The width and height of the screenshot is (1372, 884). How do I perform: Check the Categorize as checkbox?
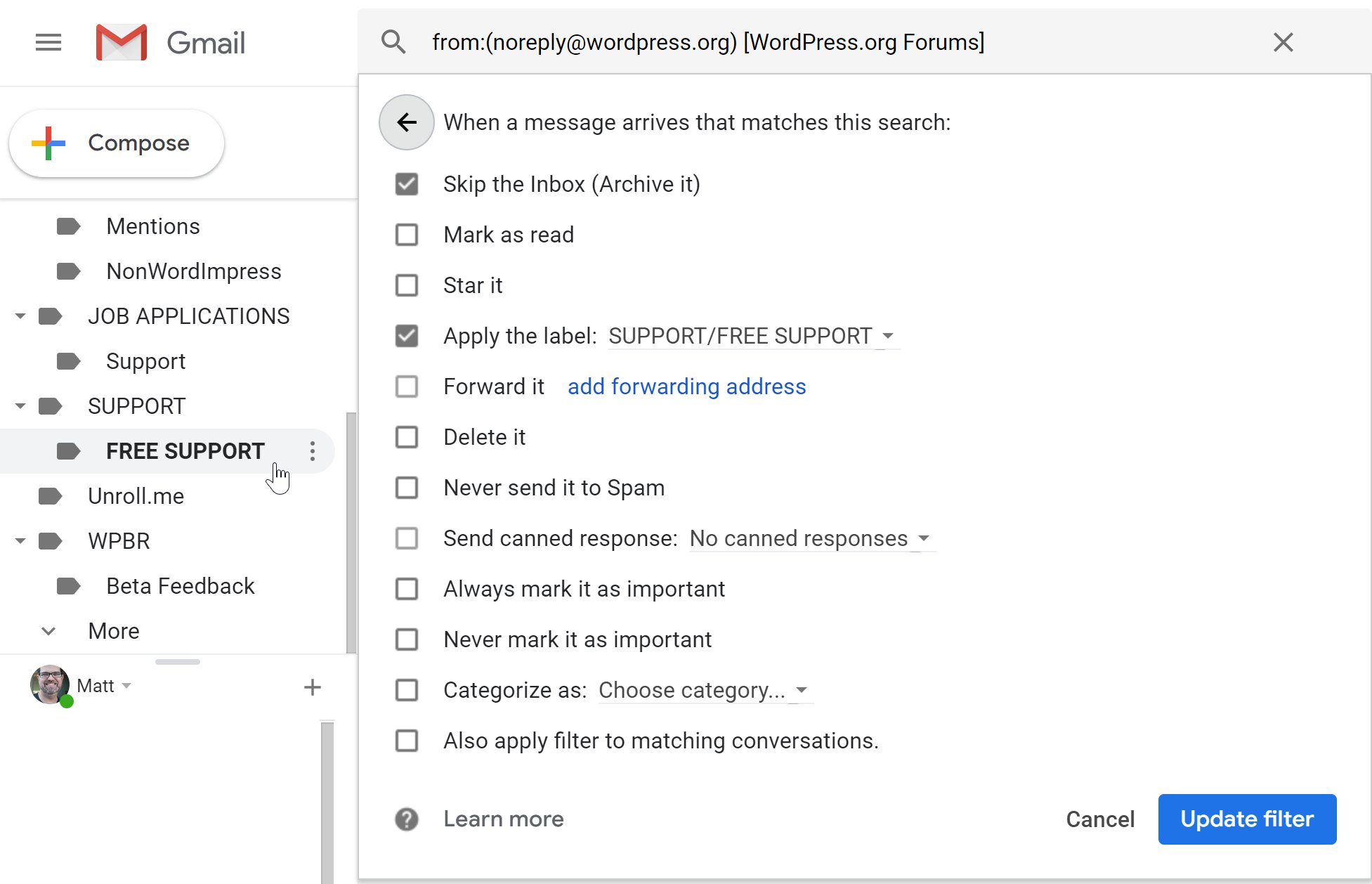[x=407, y=690]
